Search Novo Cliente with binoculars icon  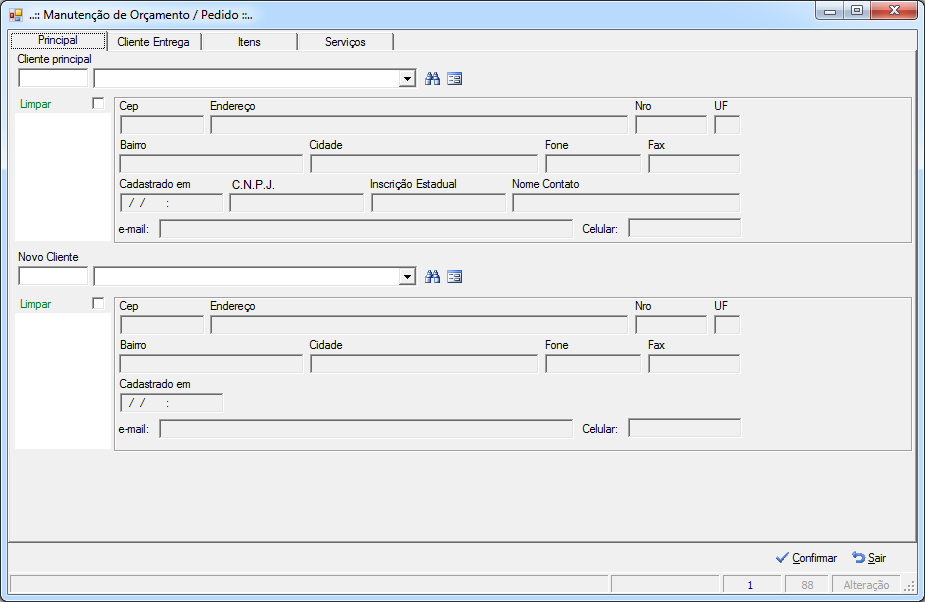(432, 276)
